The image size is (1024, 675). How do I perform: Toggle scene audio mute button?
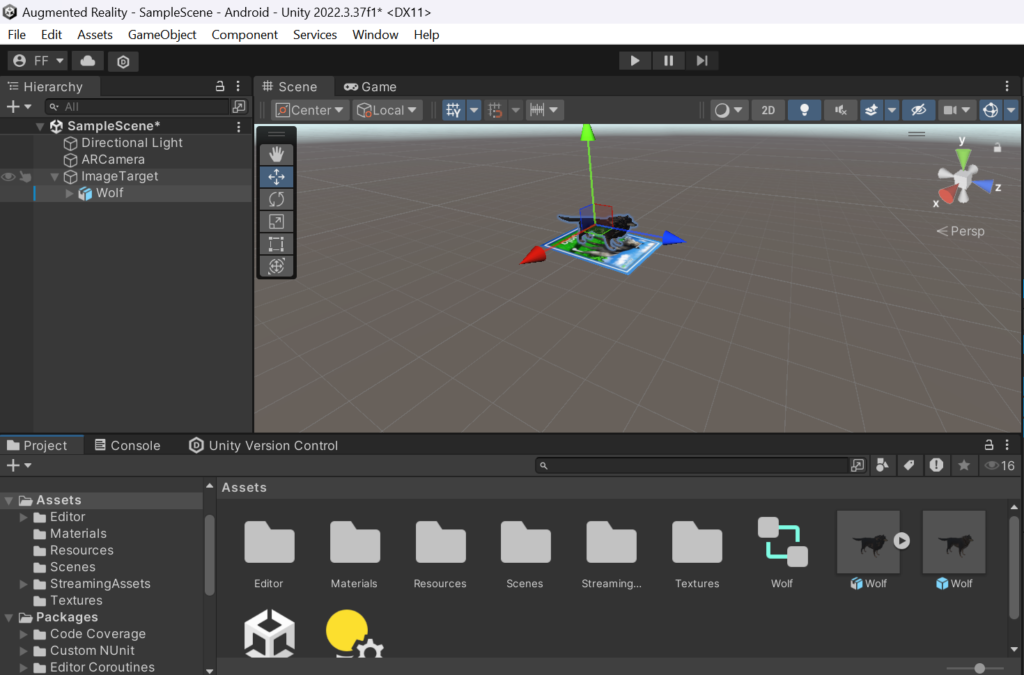840,110
